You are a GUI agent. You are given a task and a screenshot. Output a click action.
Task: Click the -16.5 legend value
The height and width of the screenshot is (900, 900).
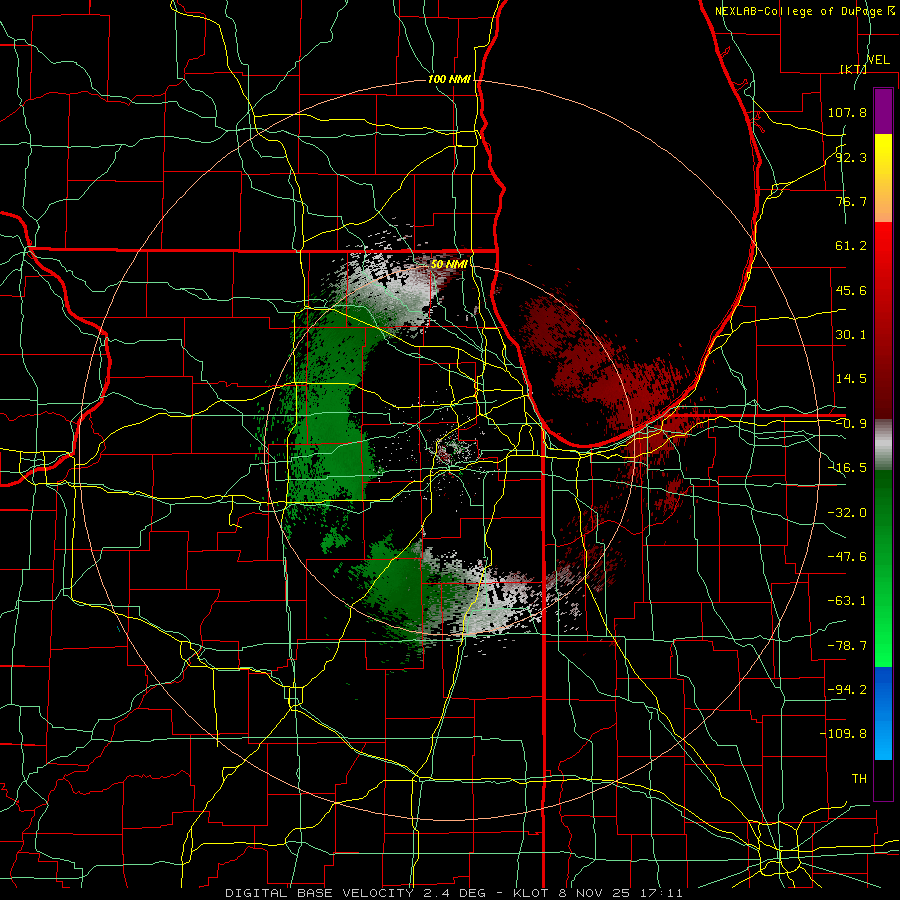[x=847, y=468]
